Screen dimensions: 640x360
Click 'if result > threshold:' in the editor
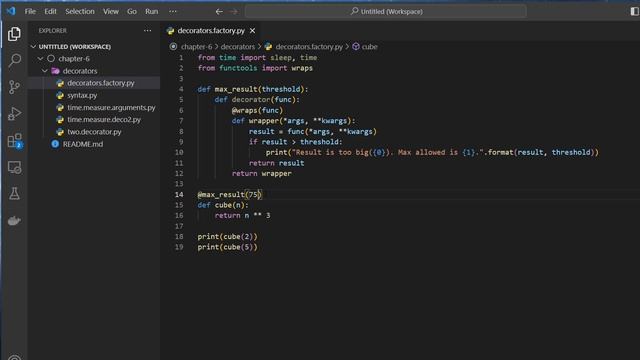296,142
